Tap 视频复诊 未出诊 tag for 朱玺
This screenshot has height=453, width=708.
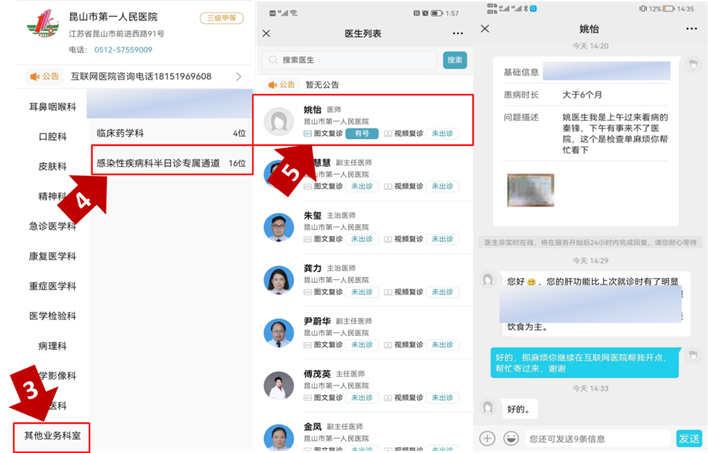442,239
